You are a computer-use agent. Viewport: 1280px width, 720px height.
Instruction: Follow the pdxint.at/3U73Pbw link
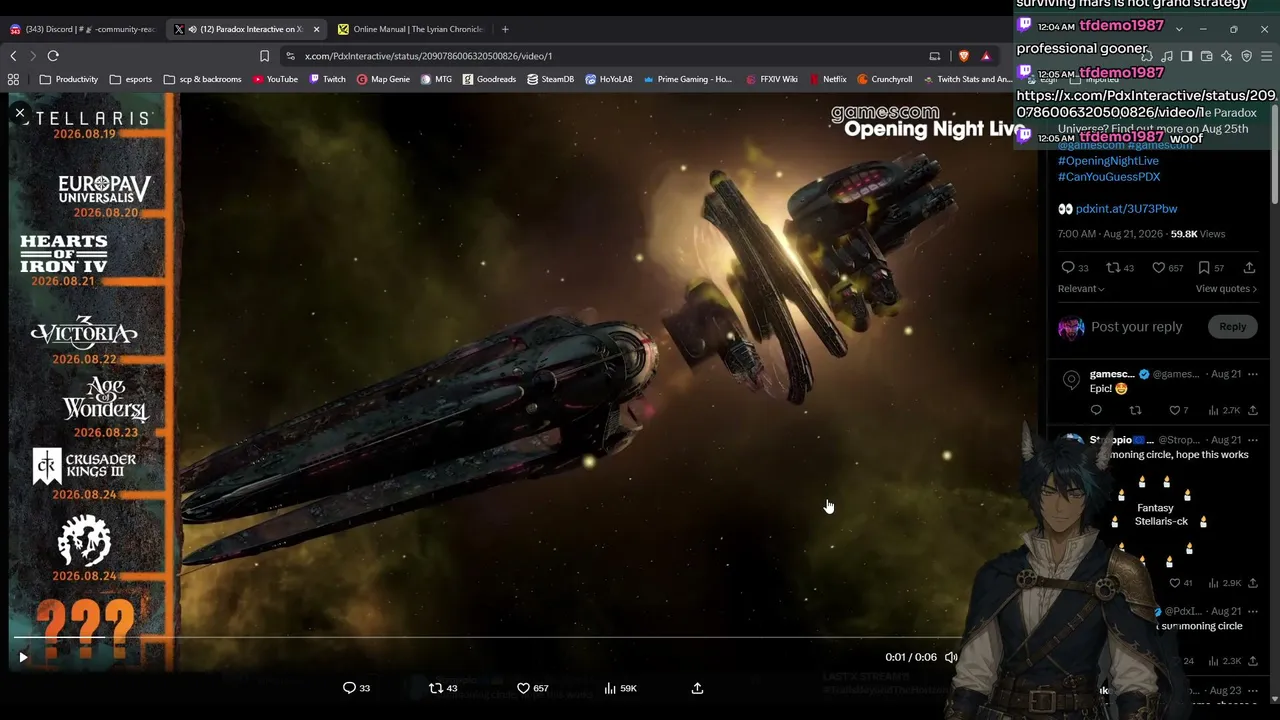[1126, 209]
